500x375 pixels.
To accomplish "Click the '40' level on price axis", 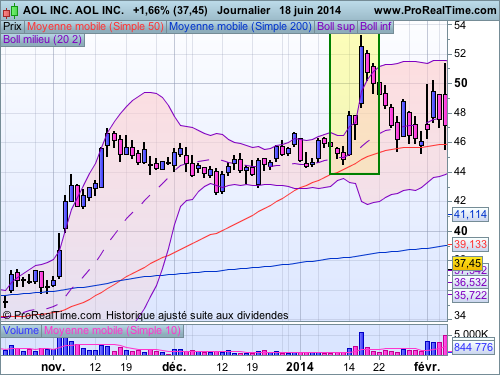I will 461,231.
